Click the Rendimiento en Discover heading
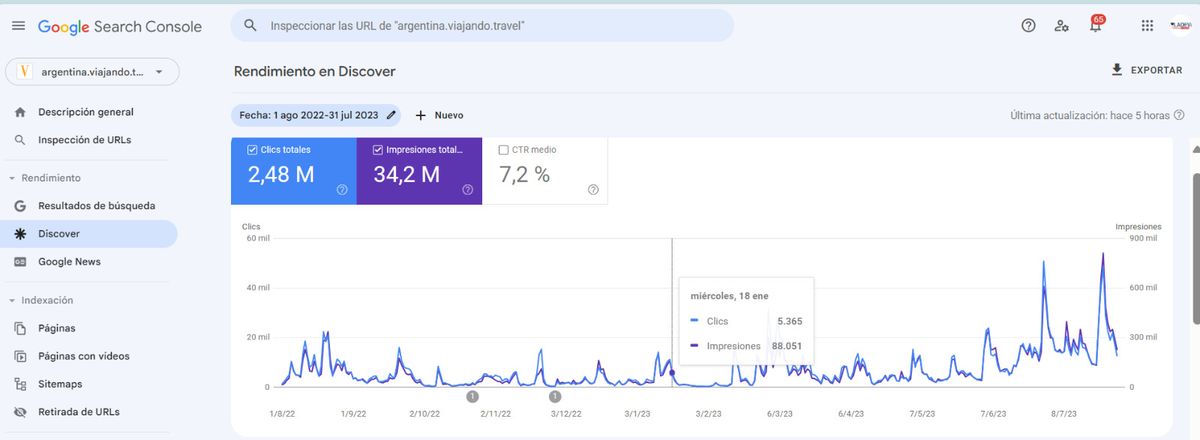 click(x=315, y=71)
